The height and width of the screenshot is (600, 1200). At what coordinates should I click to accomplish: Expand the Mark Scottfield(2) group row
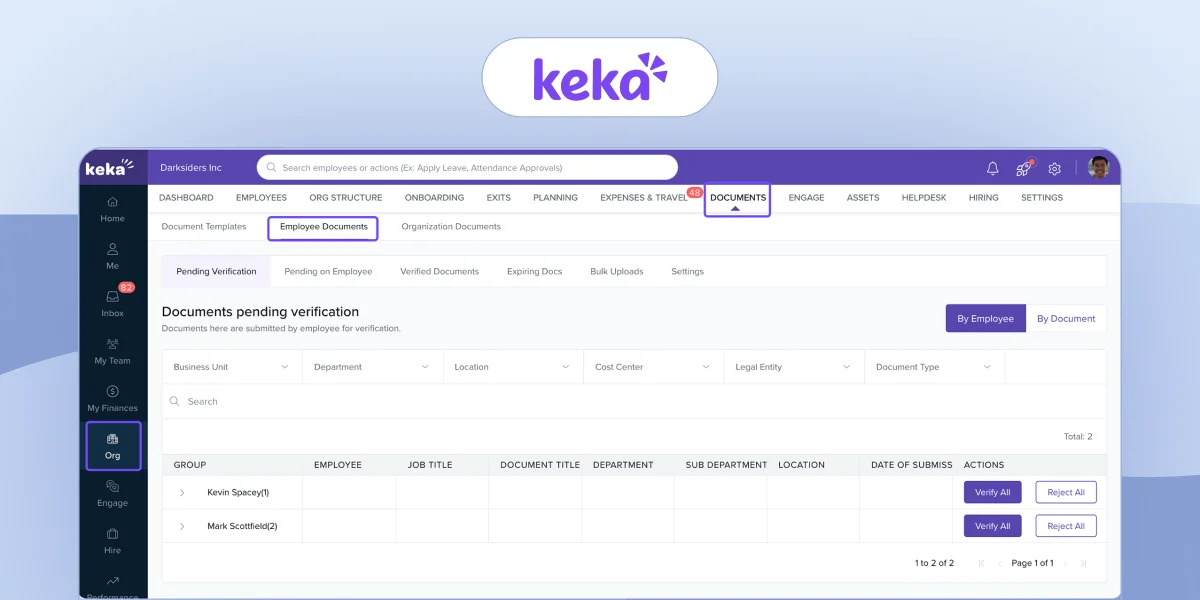point(182,526)
